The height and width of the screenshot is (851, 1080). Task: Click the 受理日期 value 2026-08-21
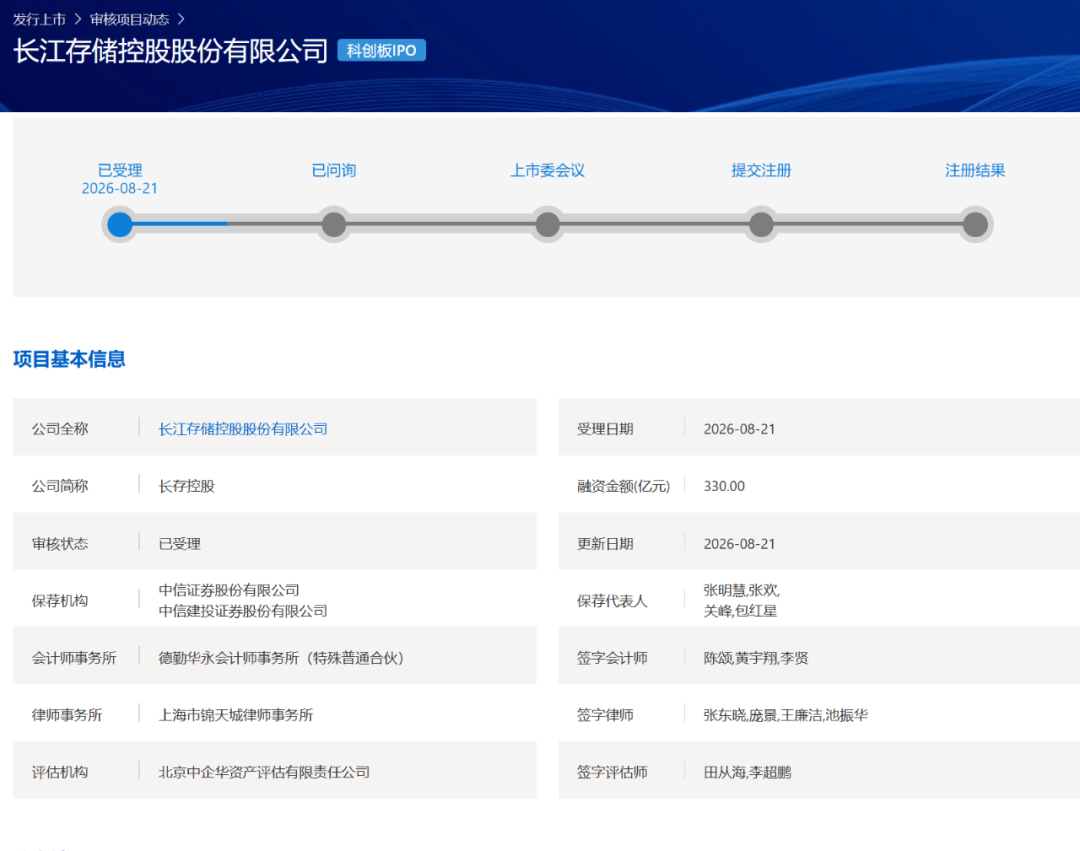(x=739, y=429)
